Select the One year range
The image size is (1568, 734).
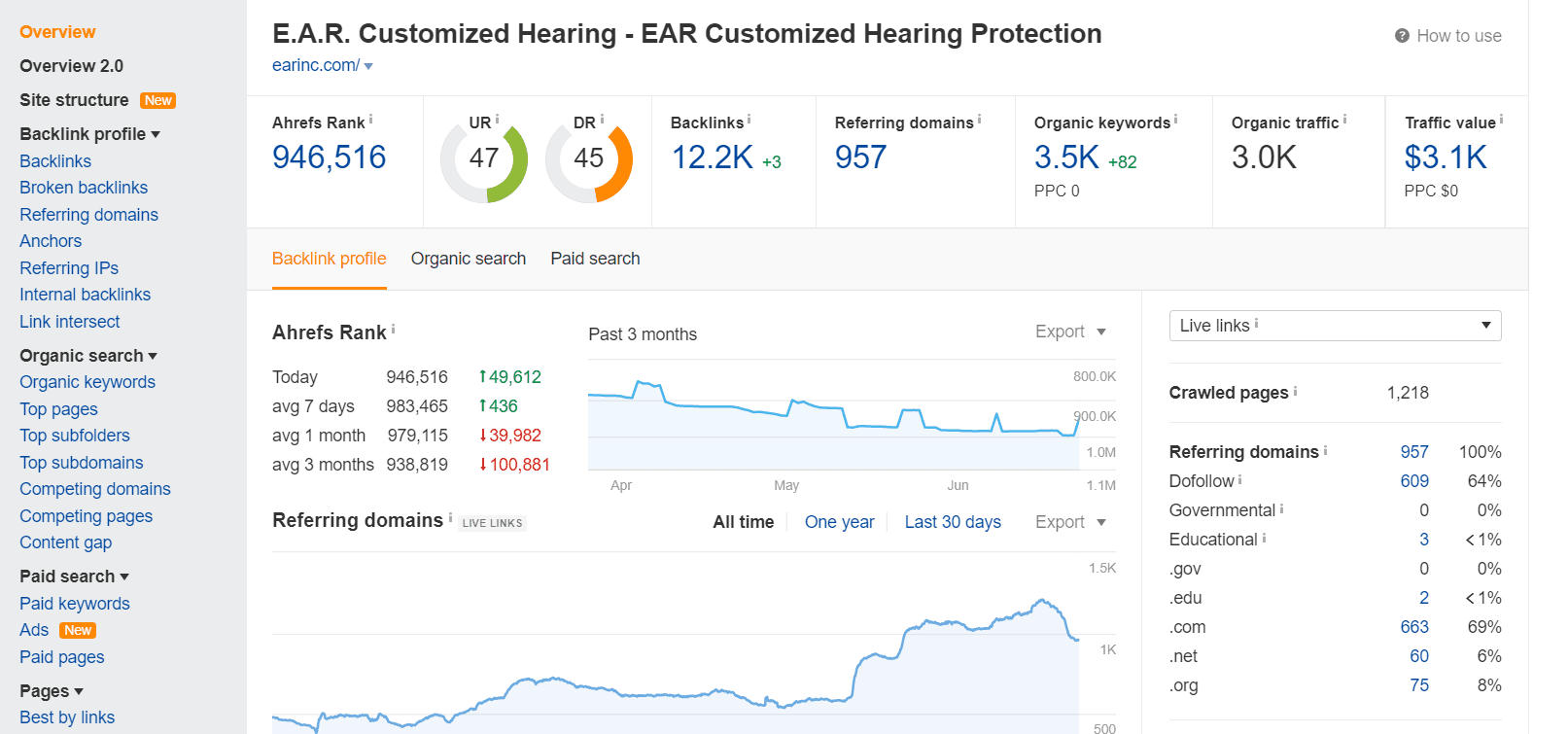pos(840,522)
